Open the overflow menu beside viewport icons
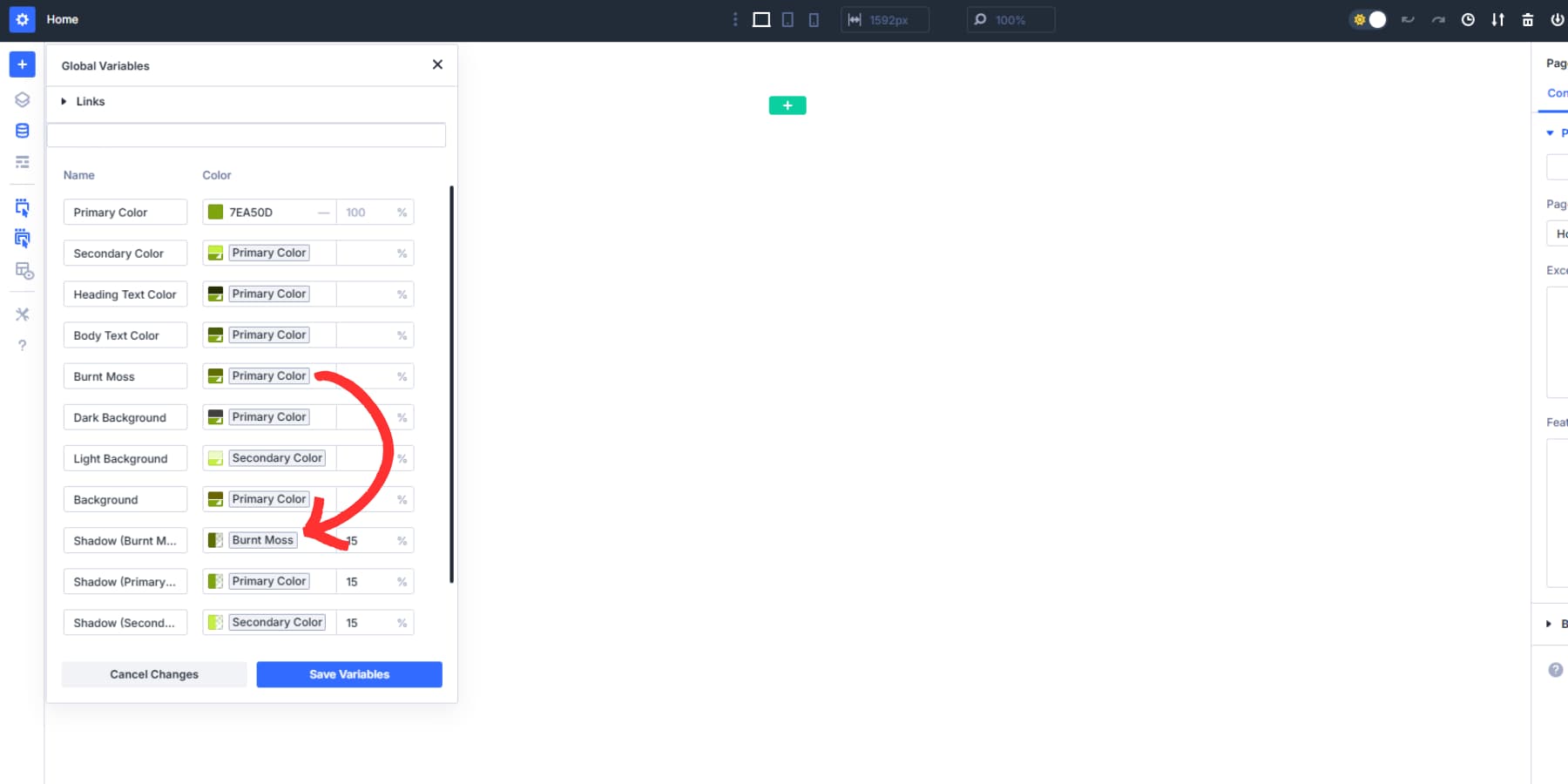Screen dimensions: 1568x784 coord(736,19)
